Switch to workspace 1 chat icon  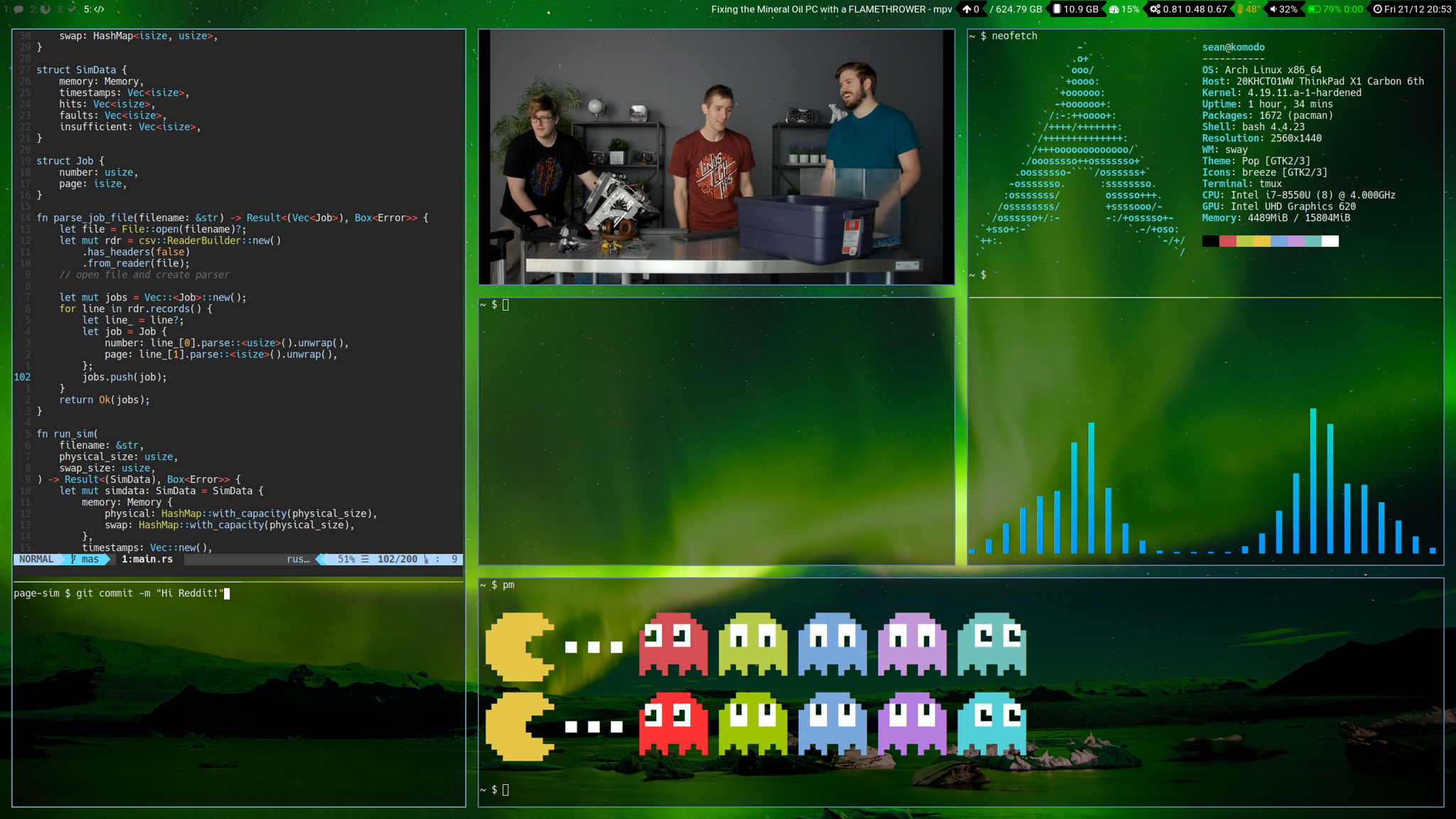(18, 9)
